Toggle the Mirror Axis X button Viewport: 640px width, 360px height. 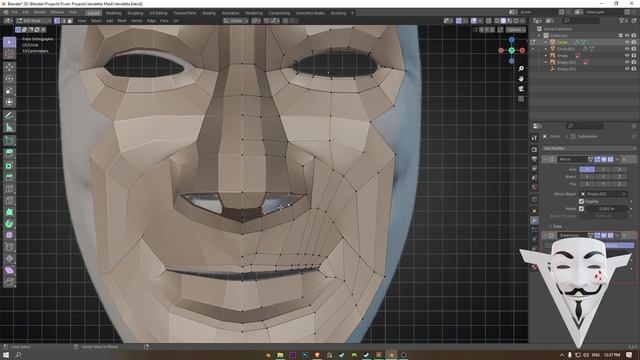[x=587, y=169]
